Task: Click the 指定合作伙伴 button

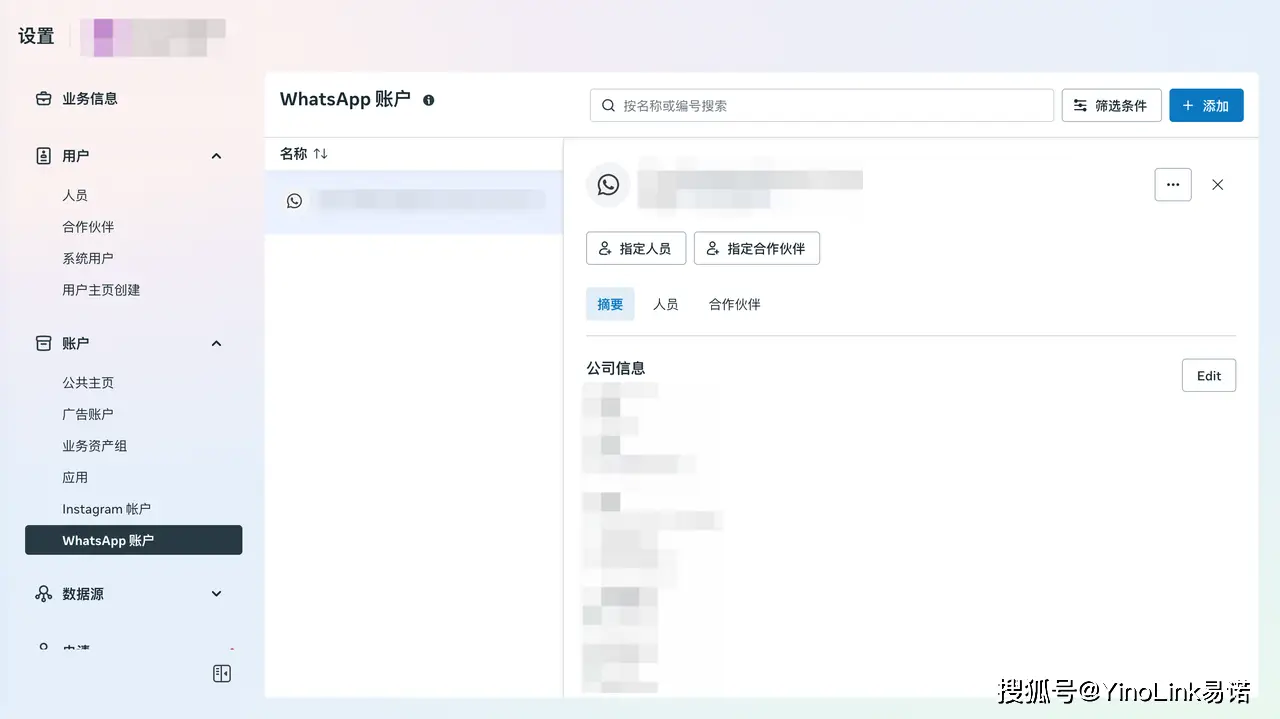Action: [x=756, y=249]
